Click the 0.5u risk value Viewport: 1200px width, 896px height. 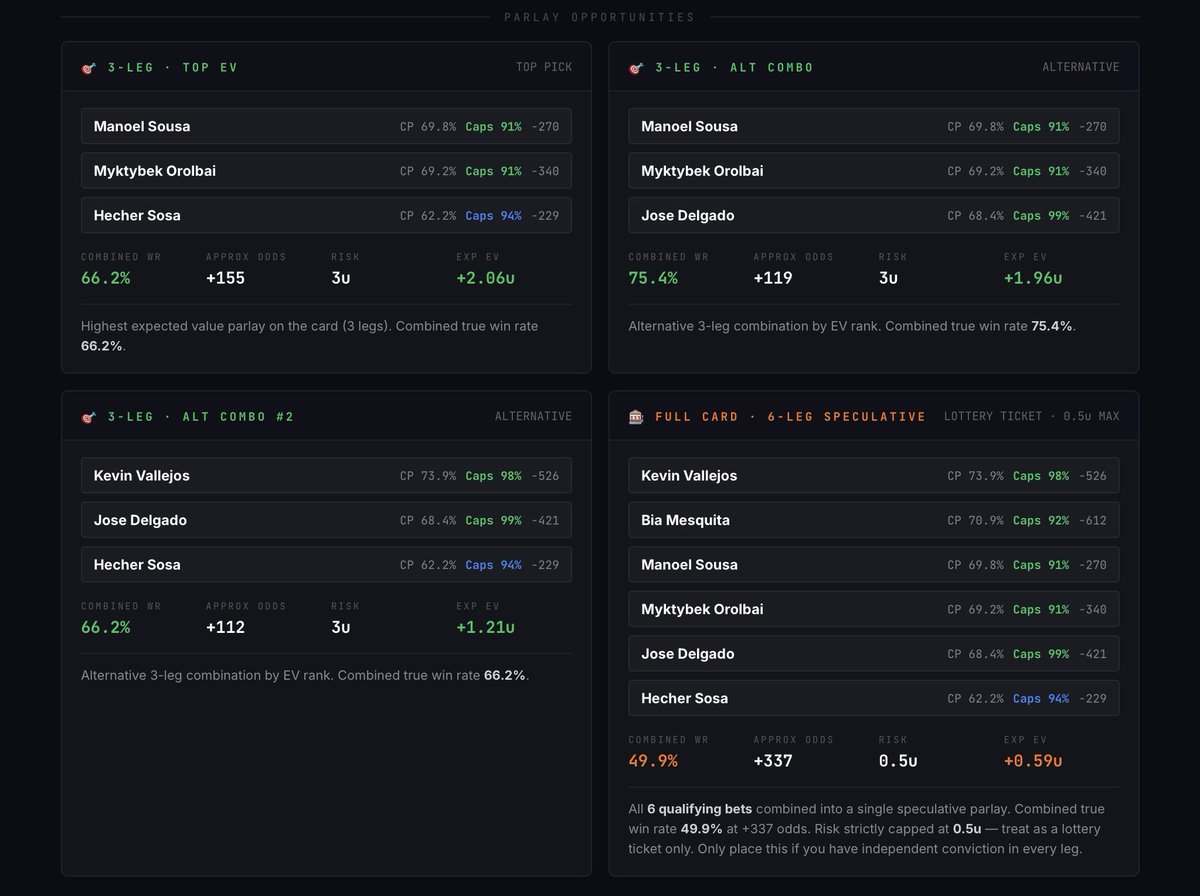[898, 761]
